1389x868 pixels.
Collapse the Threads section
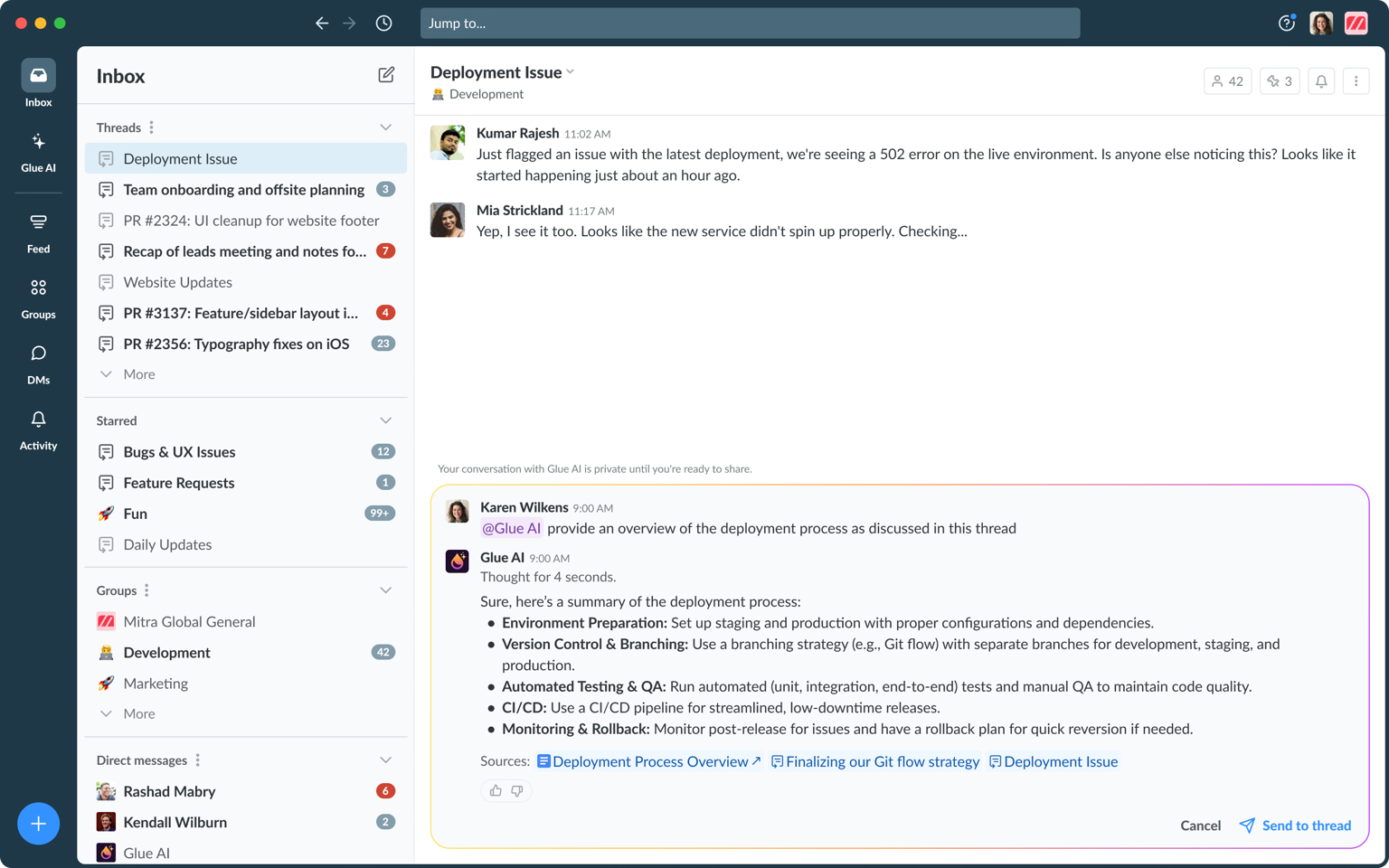[x=386, y=127]
